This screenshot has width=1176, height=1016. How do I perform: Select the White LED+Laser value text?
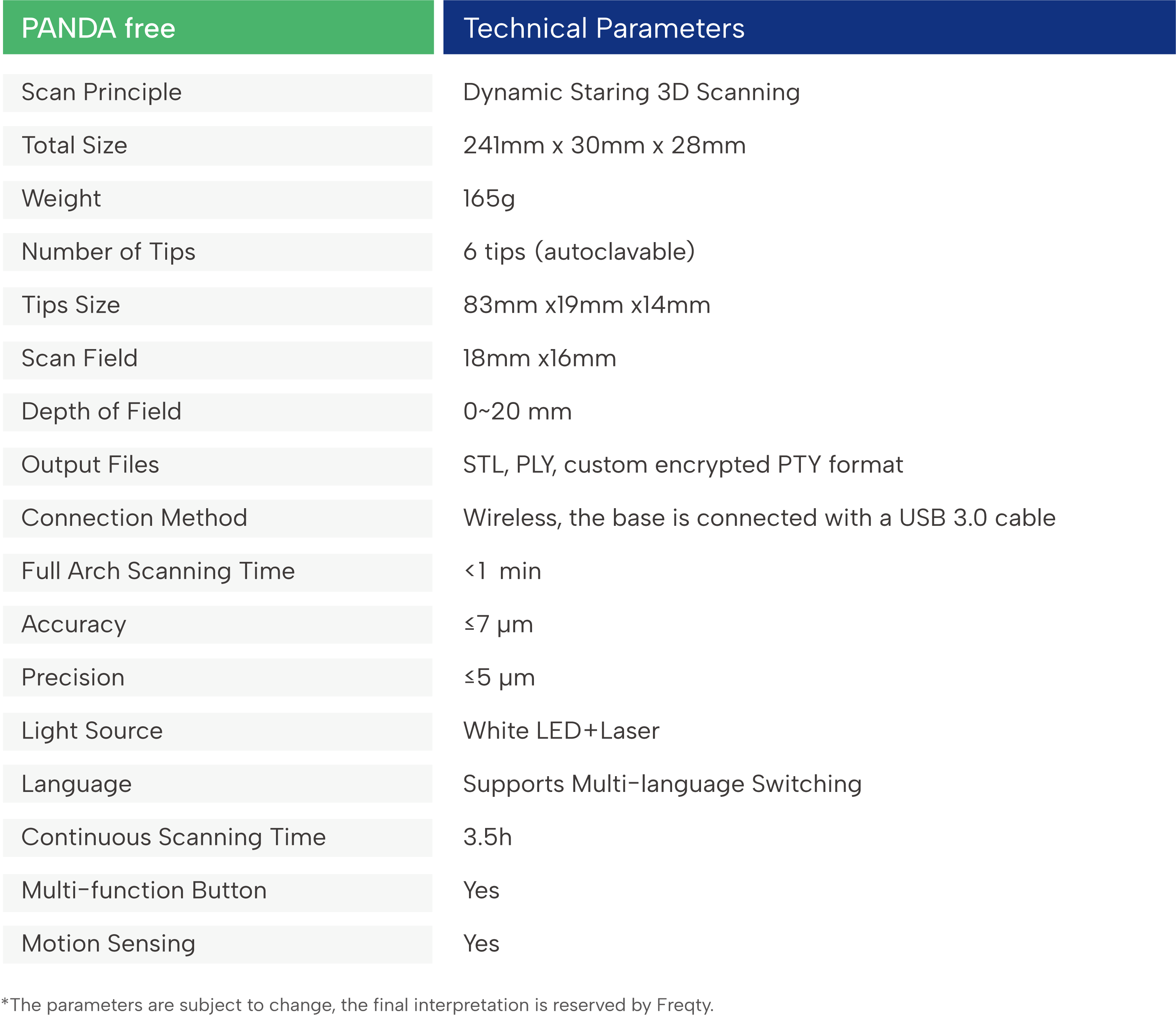click(561, 731)
